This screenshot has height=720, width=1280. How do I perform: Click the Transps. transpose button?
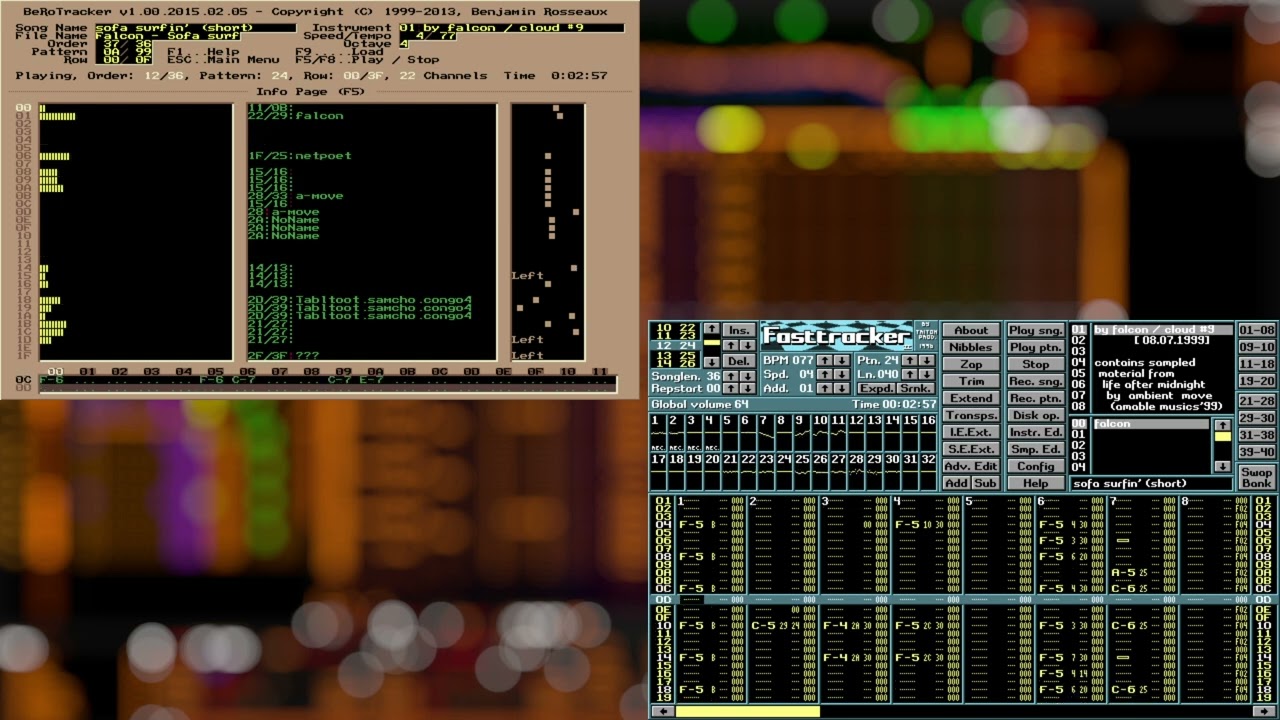pyautogui.click(x=971, y=415)
